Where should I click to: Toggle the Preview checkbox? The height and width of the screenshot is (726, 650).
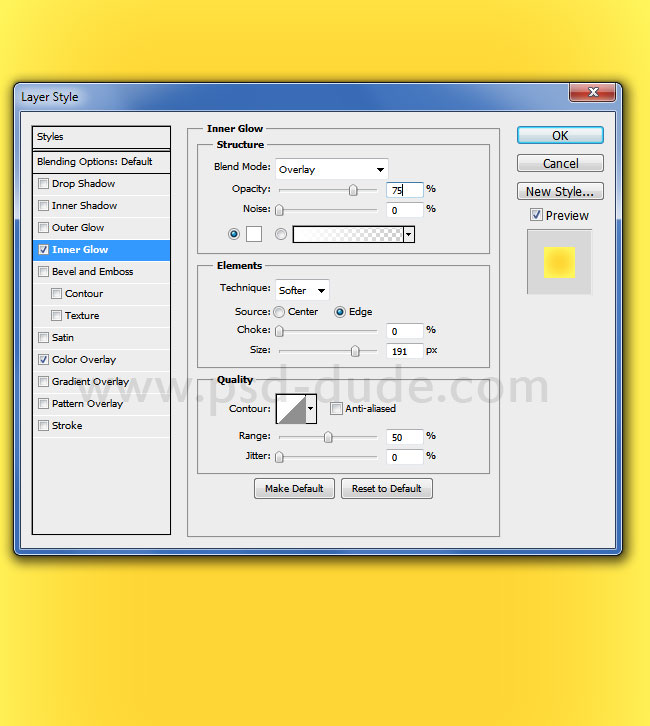pos(536,215)
